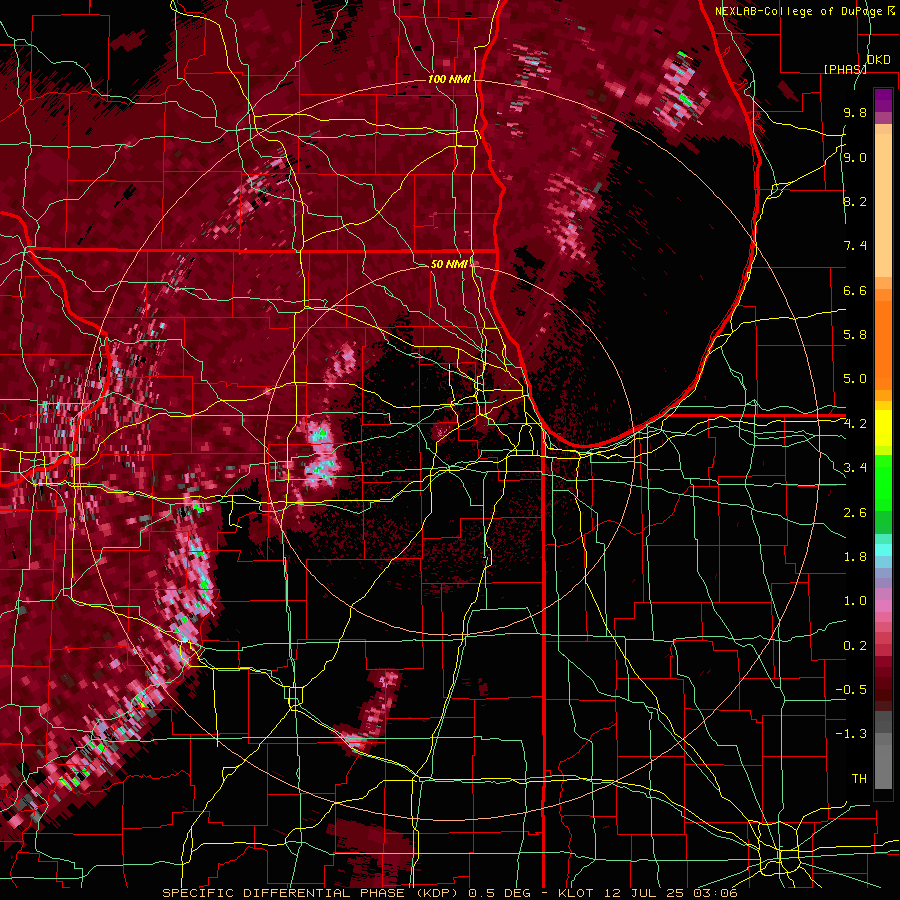This screenshot has width=900, height=900.
Task: Click the 7.4 scale value
Action: (855, 246)
